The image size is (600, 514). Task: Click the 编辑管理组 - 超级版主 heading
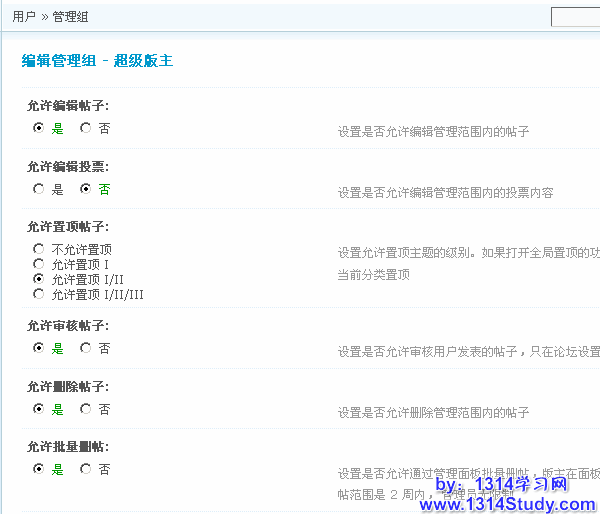point(97,61)
